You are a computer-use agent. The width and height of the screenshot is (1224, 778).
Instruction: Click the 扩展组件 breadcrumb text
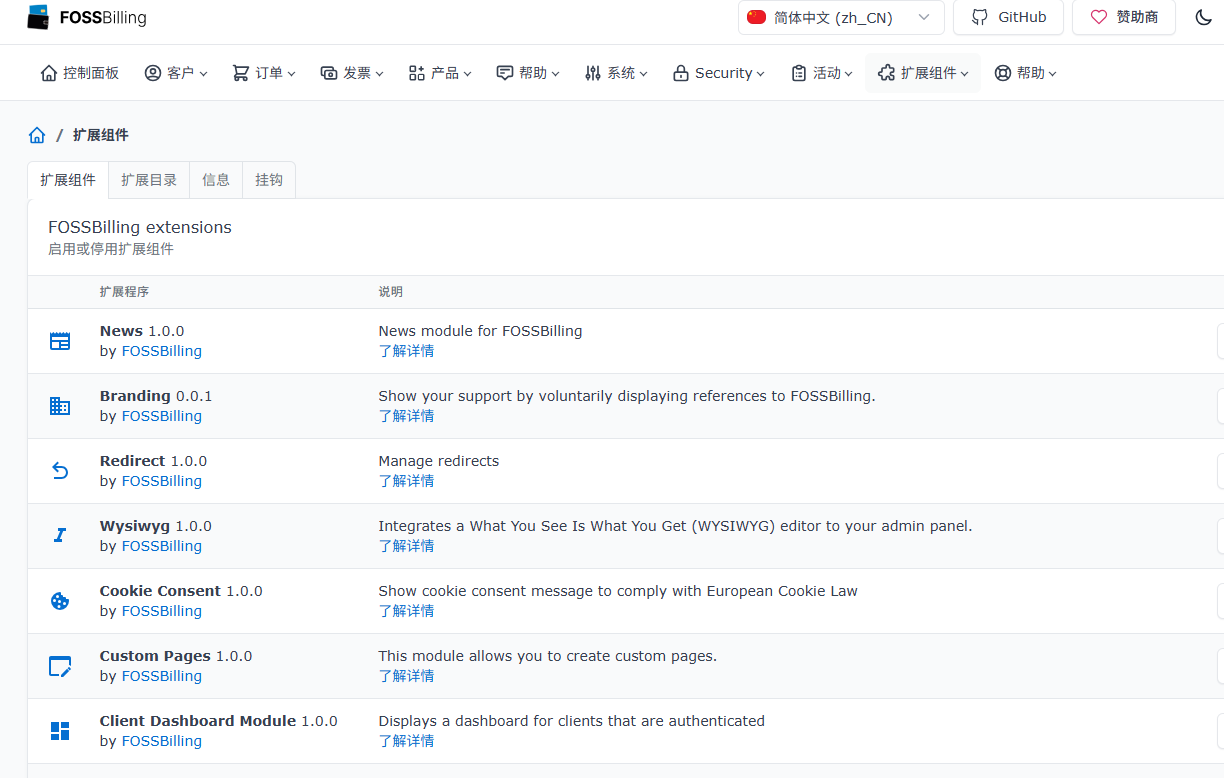point(100,135)
